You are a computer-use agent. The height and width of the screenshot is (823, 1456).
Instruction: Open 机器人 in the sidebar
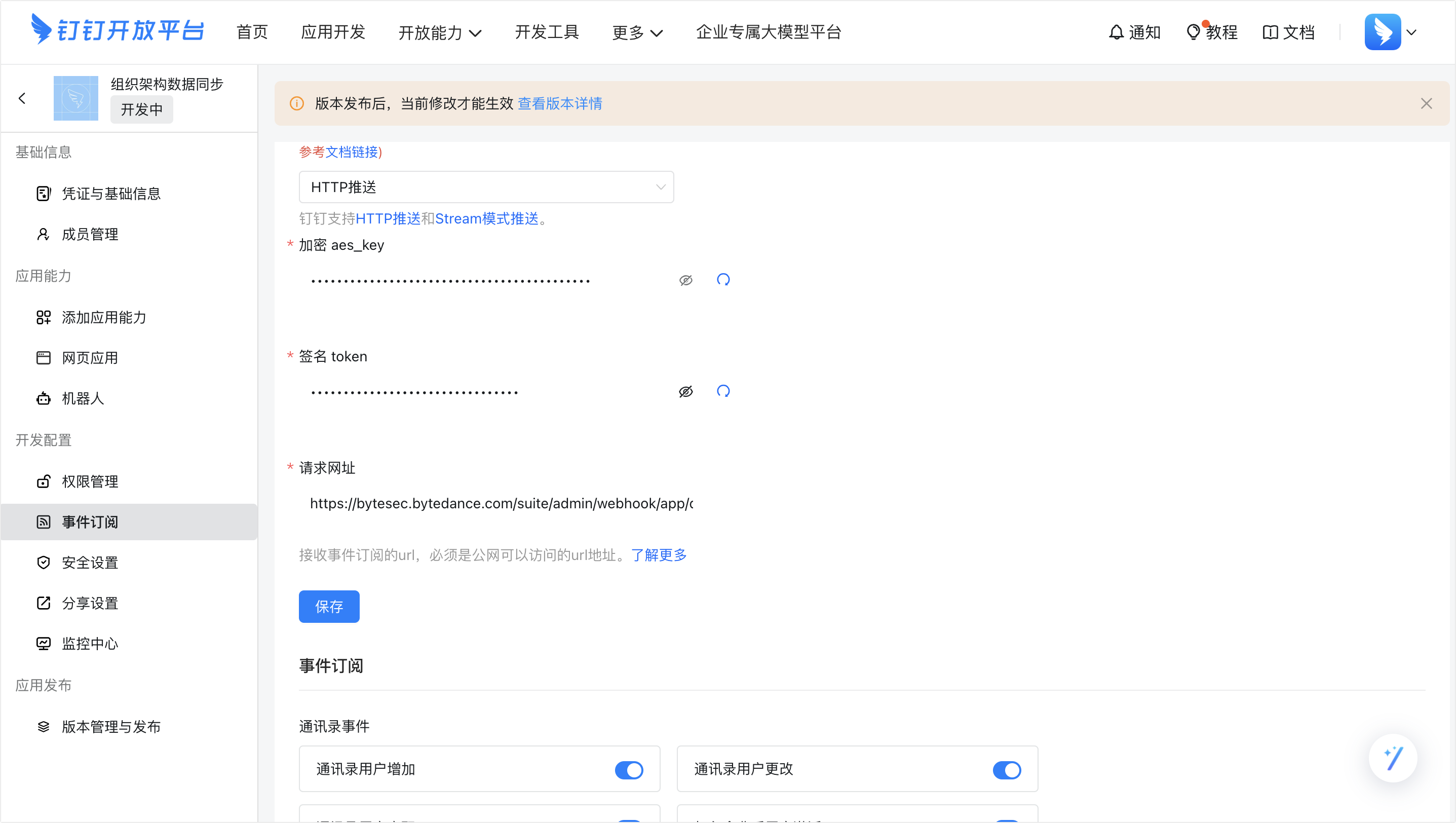pyautogui.click(x=129, y=399)
